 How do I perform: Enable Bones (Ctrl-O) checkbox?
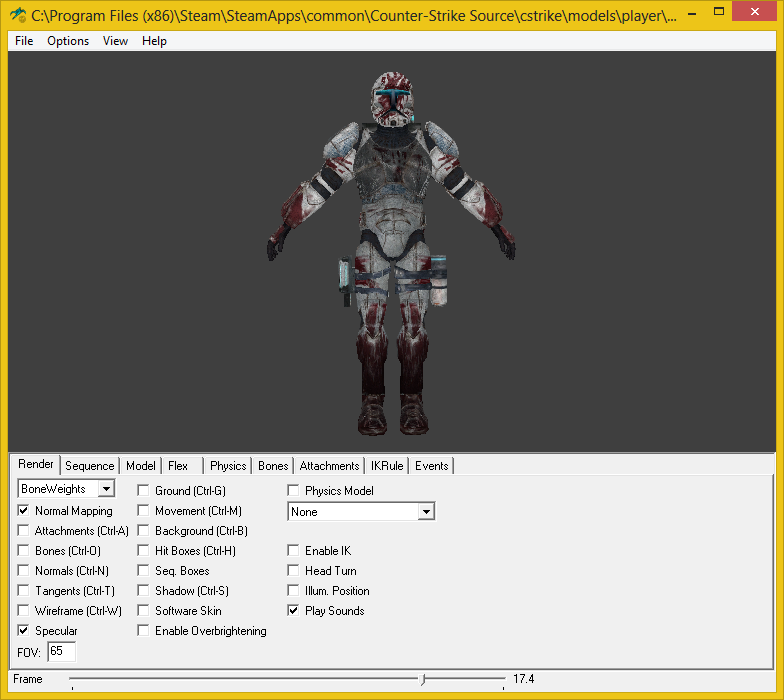click(23, 550)
